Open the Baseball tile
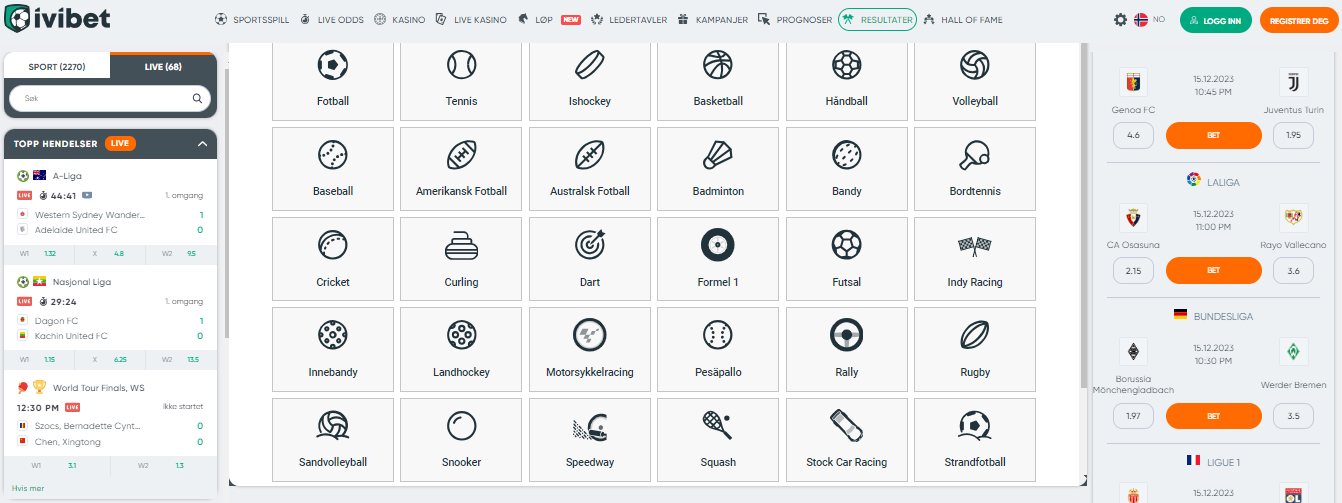 (x=333, y=170)
